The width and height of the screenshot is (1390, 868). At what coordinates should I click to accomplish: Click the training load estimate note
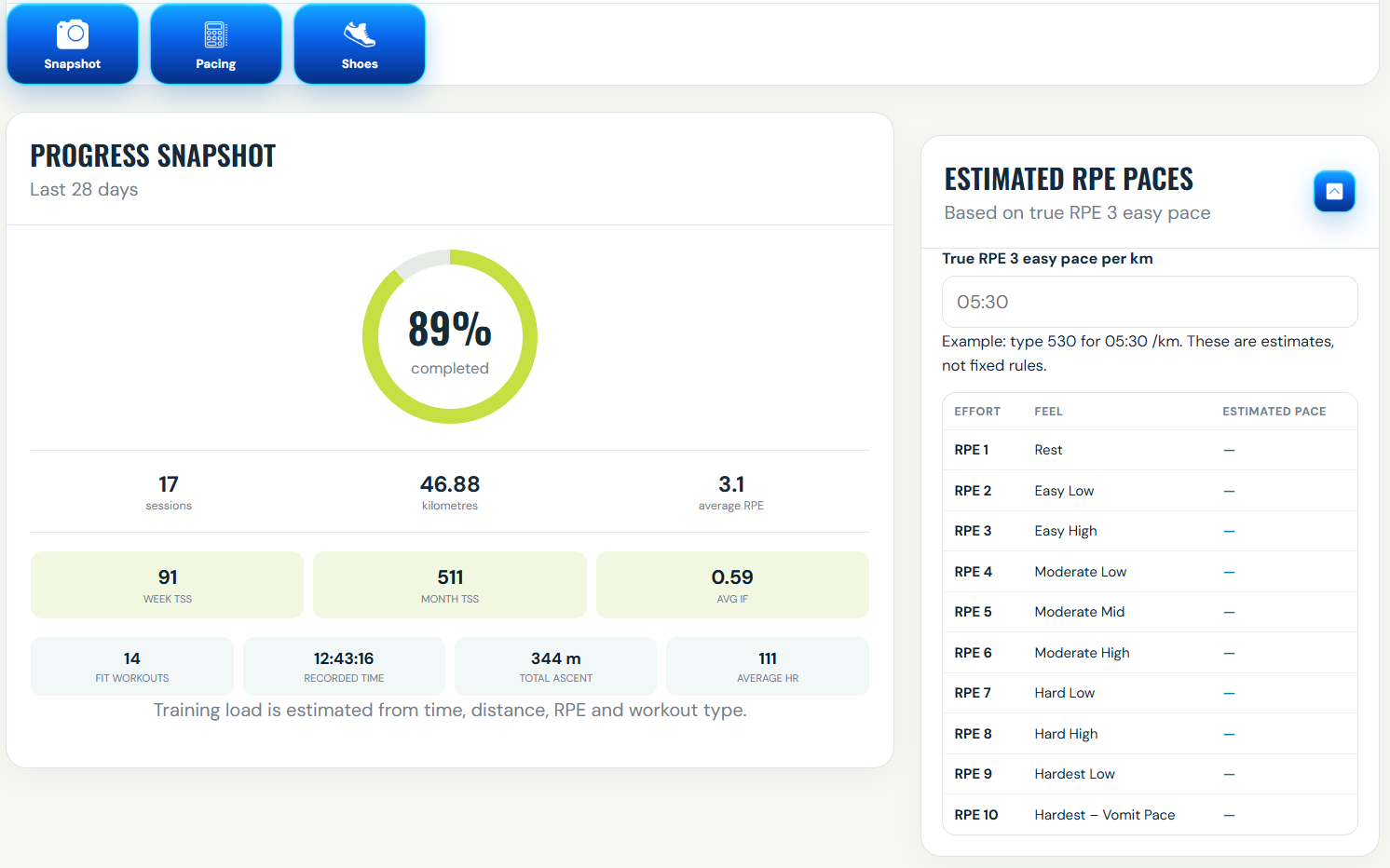450,711
